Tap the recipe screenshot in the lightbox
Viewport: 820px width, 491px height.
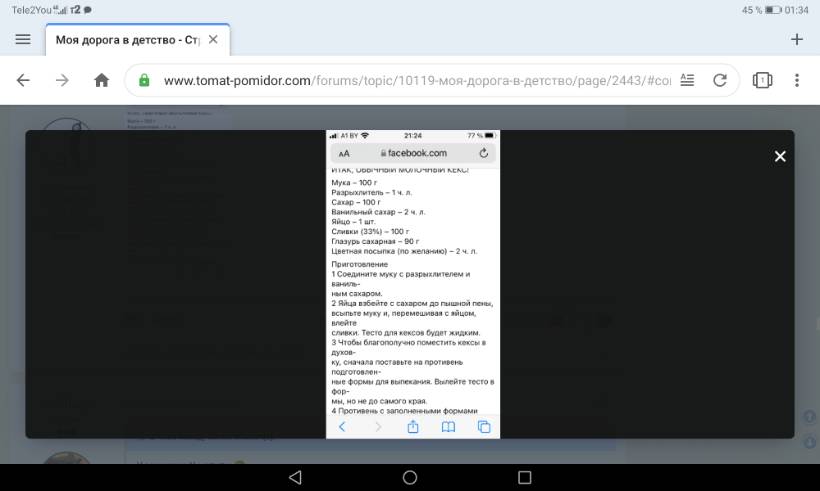click(412, 284)
